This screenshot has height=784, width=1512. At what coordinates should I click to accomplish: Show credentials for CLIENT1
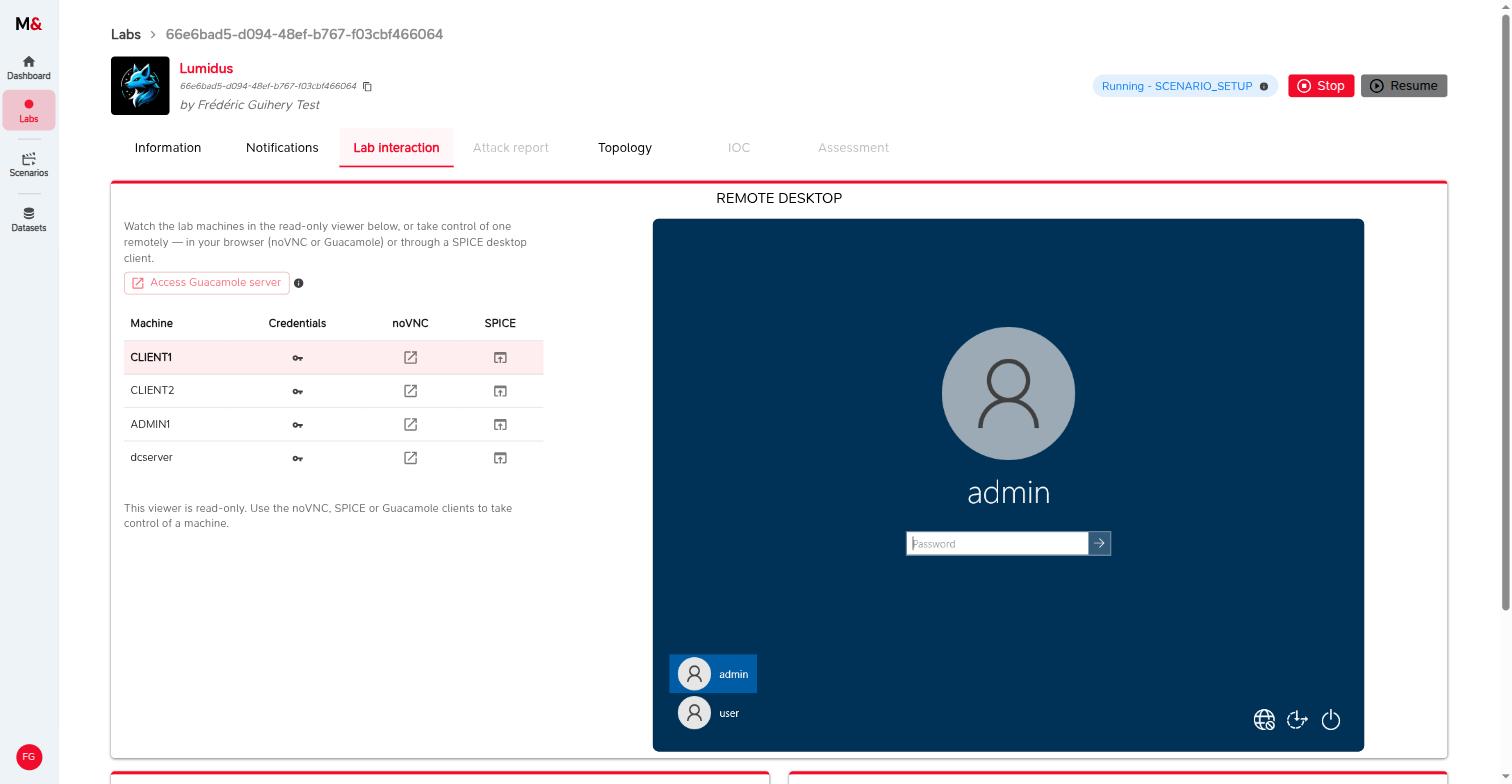pyautogui.click(x=297, y=358)
